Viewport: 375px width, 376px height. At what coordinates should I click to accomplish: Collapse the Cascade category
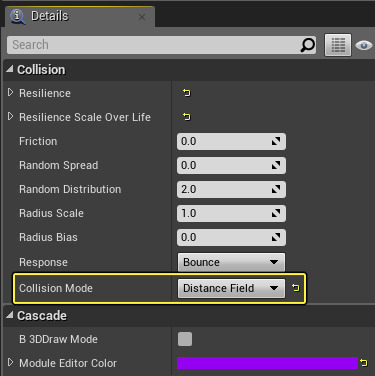point(10,315)
